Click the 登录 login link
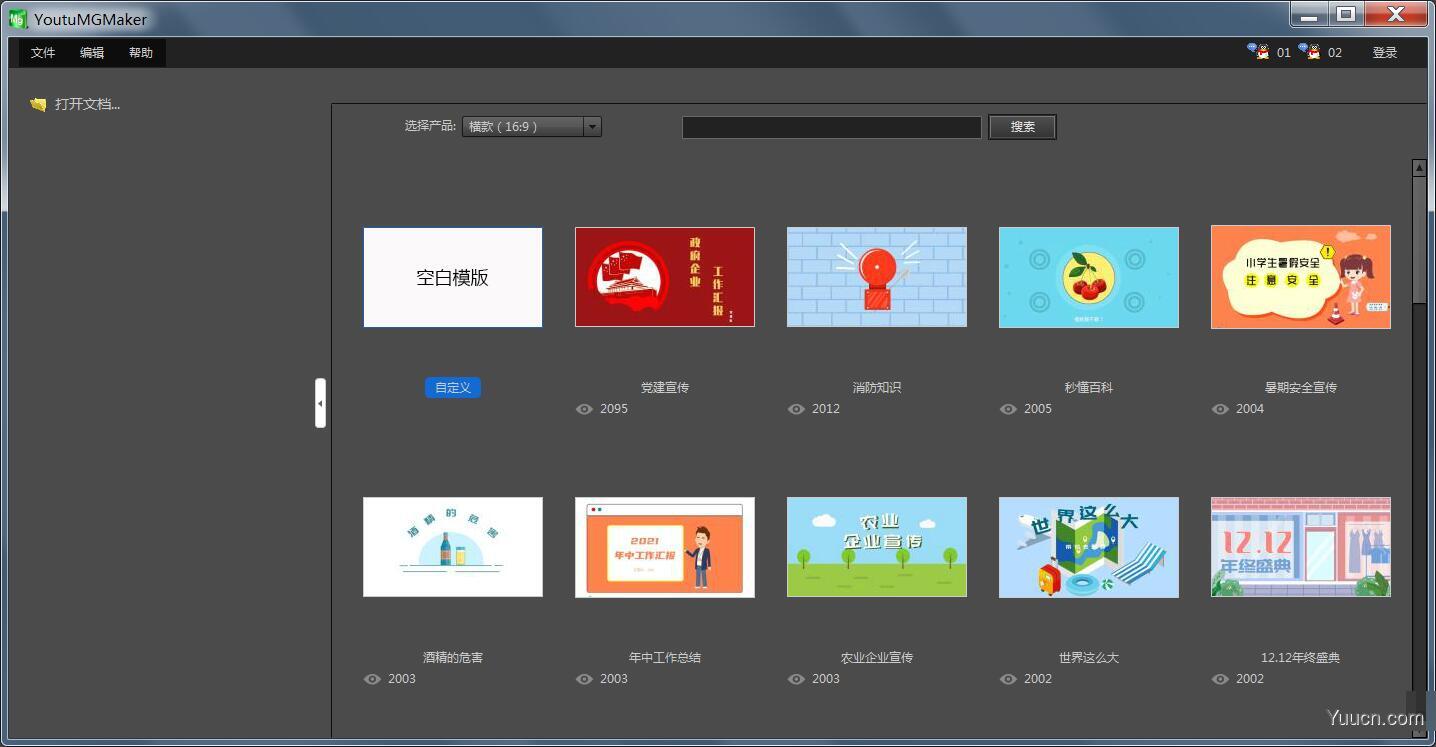Screen dimensions: 1436x747 1385,52
